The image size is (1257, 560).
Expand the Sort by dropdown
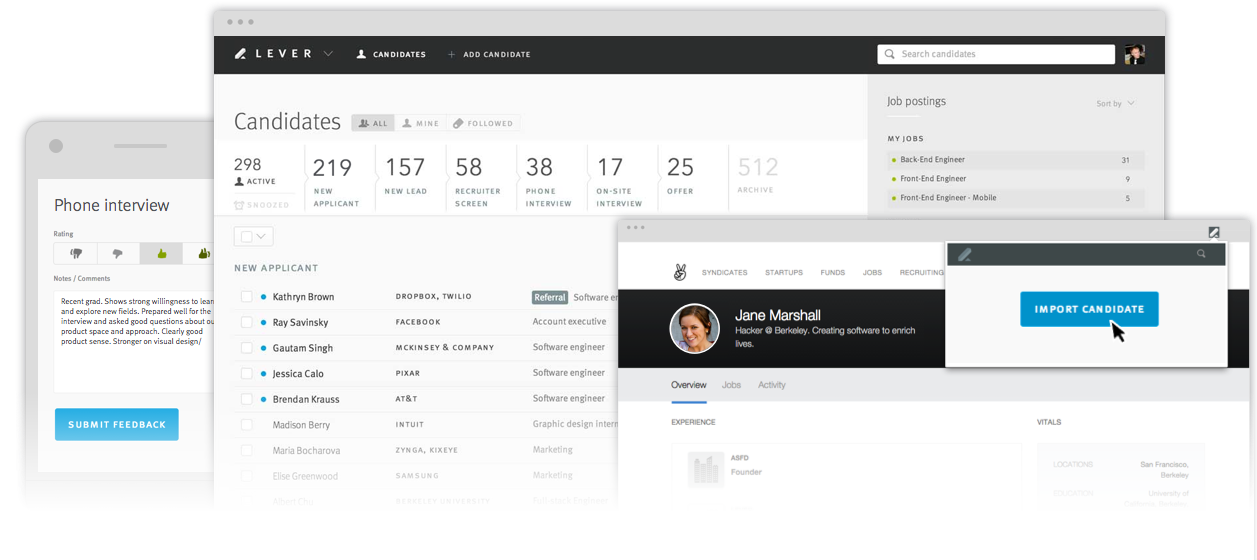pyautogui.click(x=1115, y=103)
